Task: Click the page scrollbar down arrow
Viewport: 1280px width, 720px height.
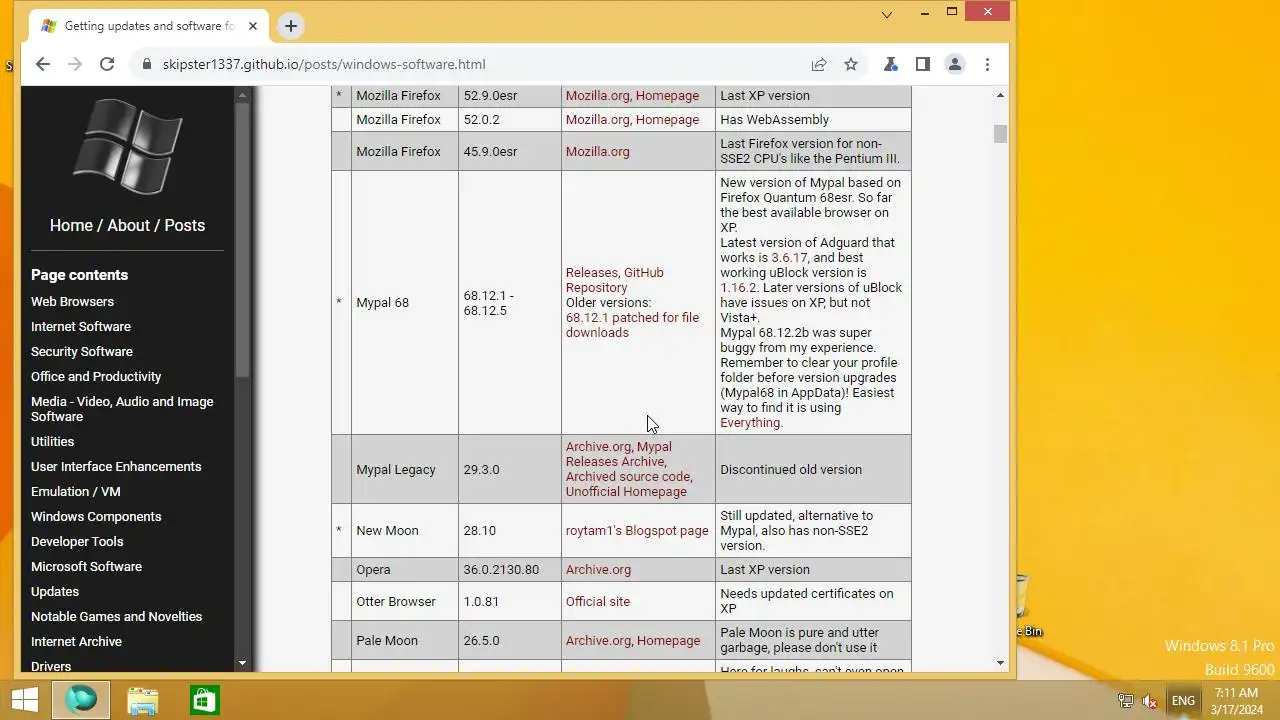Action: point(1000,662)
